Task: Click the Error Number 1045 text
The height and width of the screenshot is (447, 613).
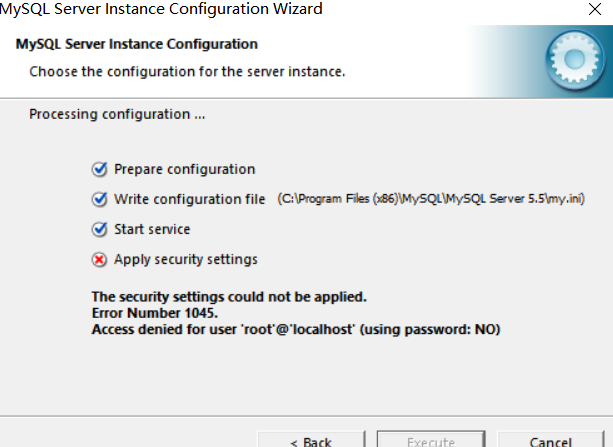Action: click(155, 313)
